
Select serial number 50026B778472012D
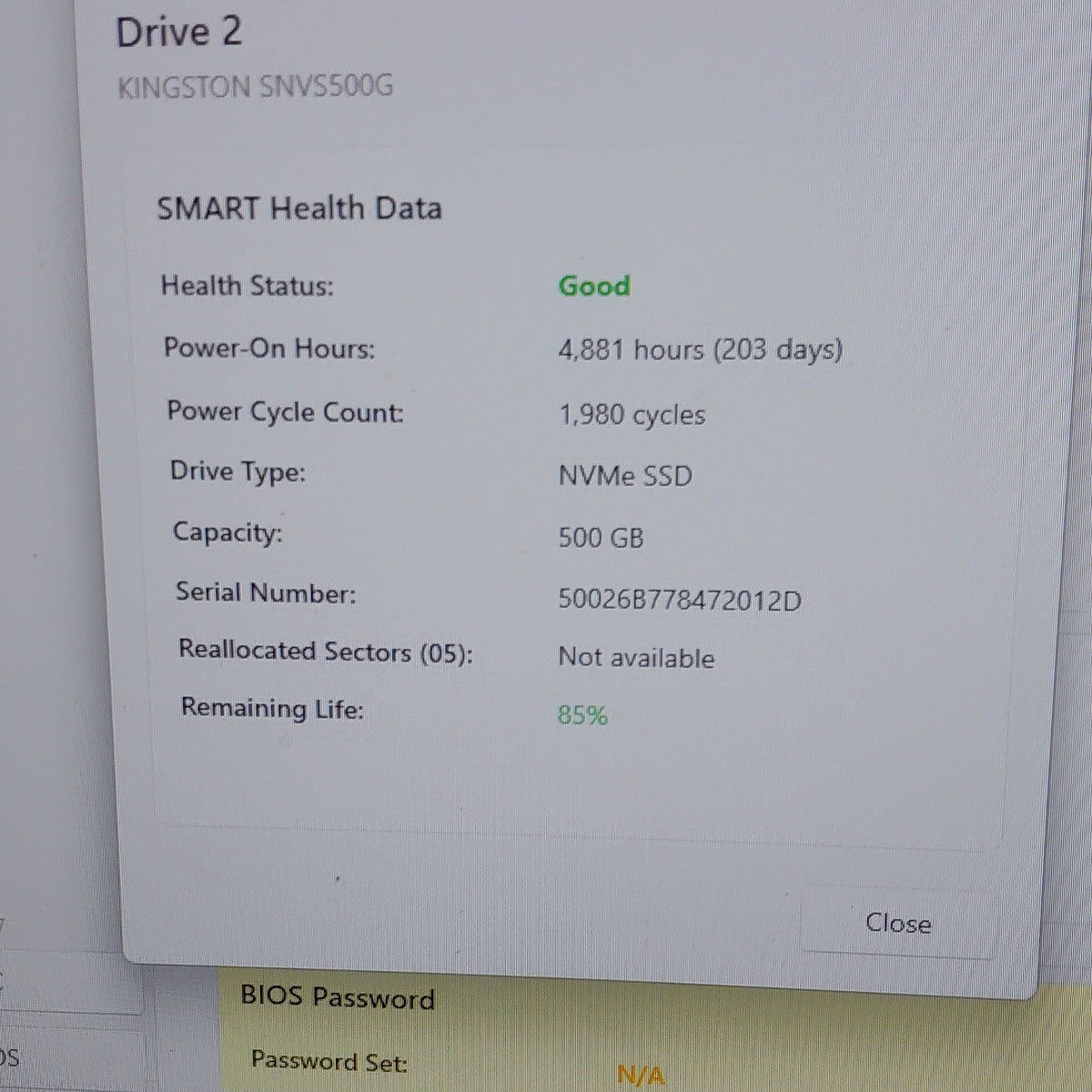(x=680, y=601)
